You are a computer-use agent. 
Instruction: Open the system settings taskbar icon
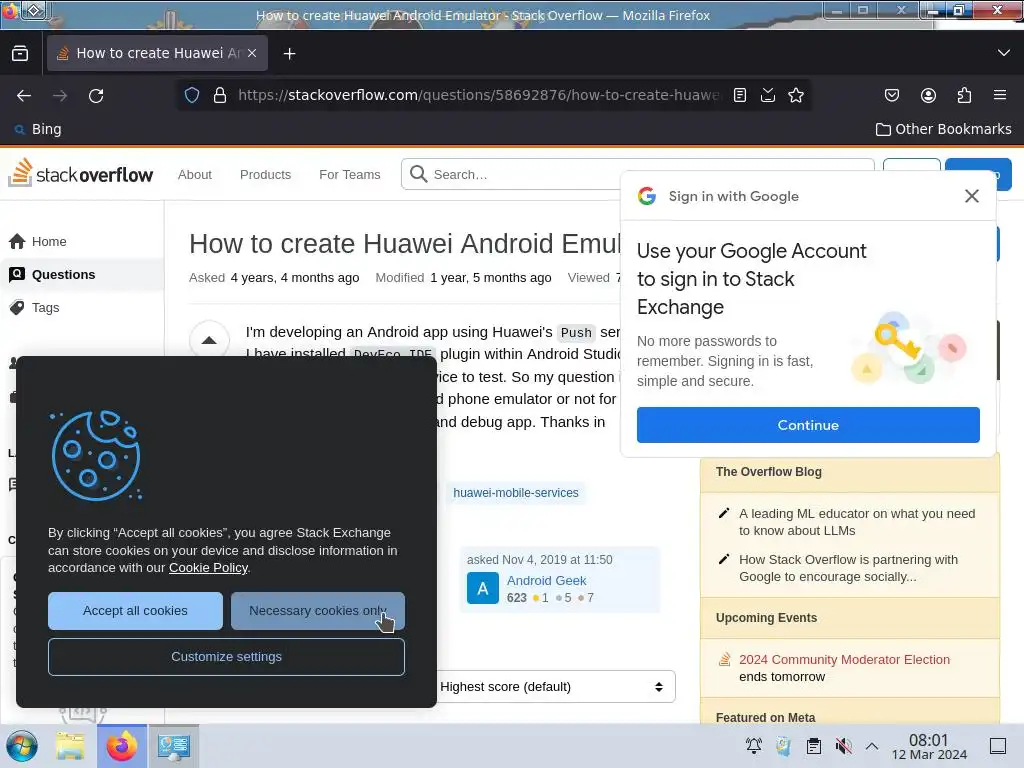pyautogui.click(x=174, y=746)
